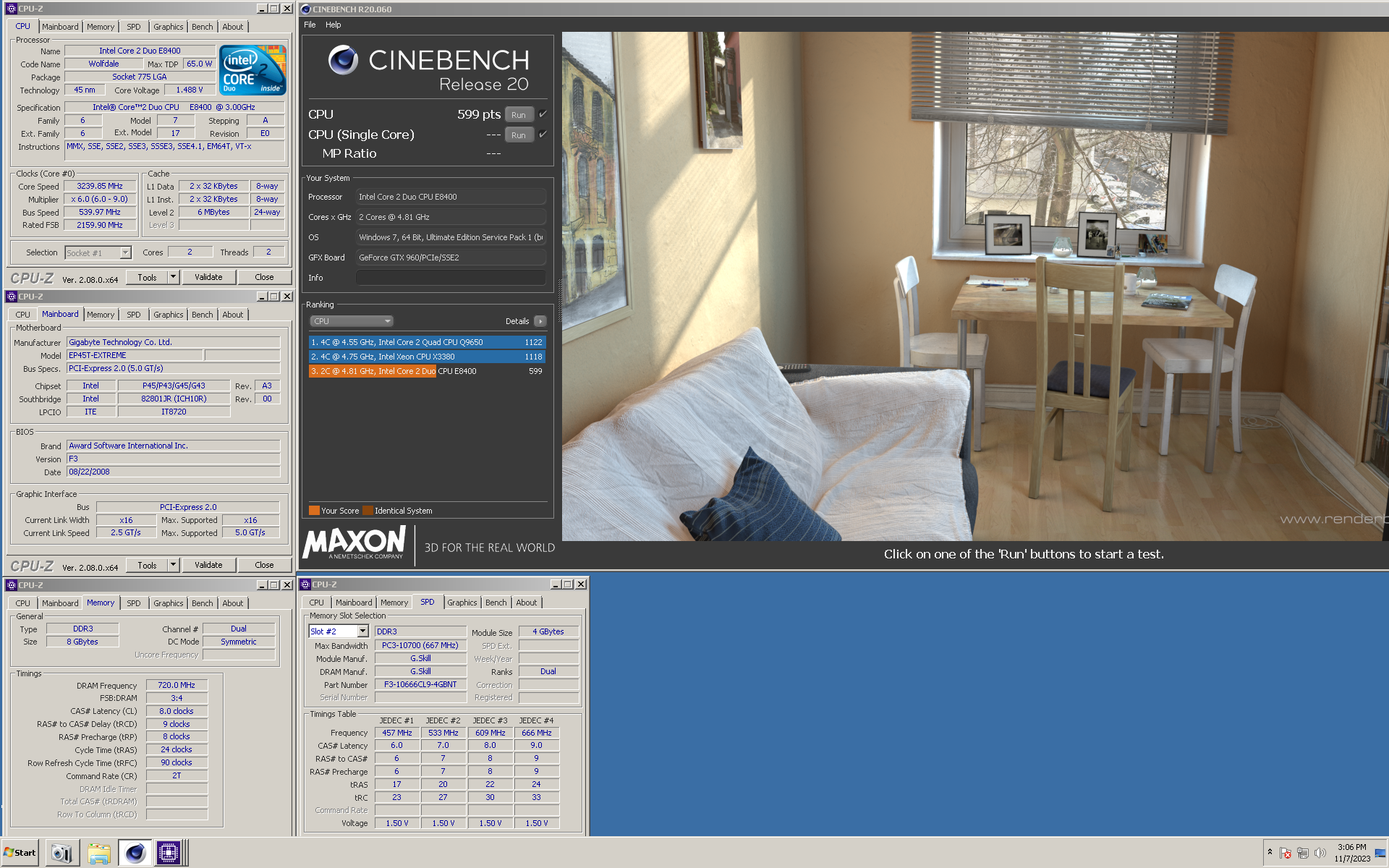Open the Ranking Details arrow button
1389x868 pixels.
click(540, 321)
